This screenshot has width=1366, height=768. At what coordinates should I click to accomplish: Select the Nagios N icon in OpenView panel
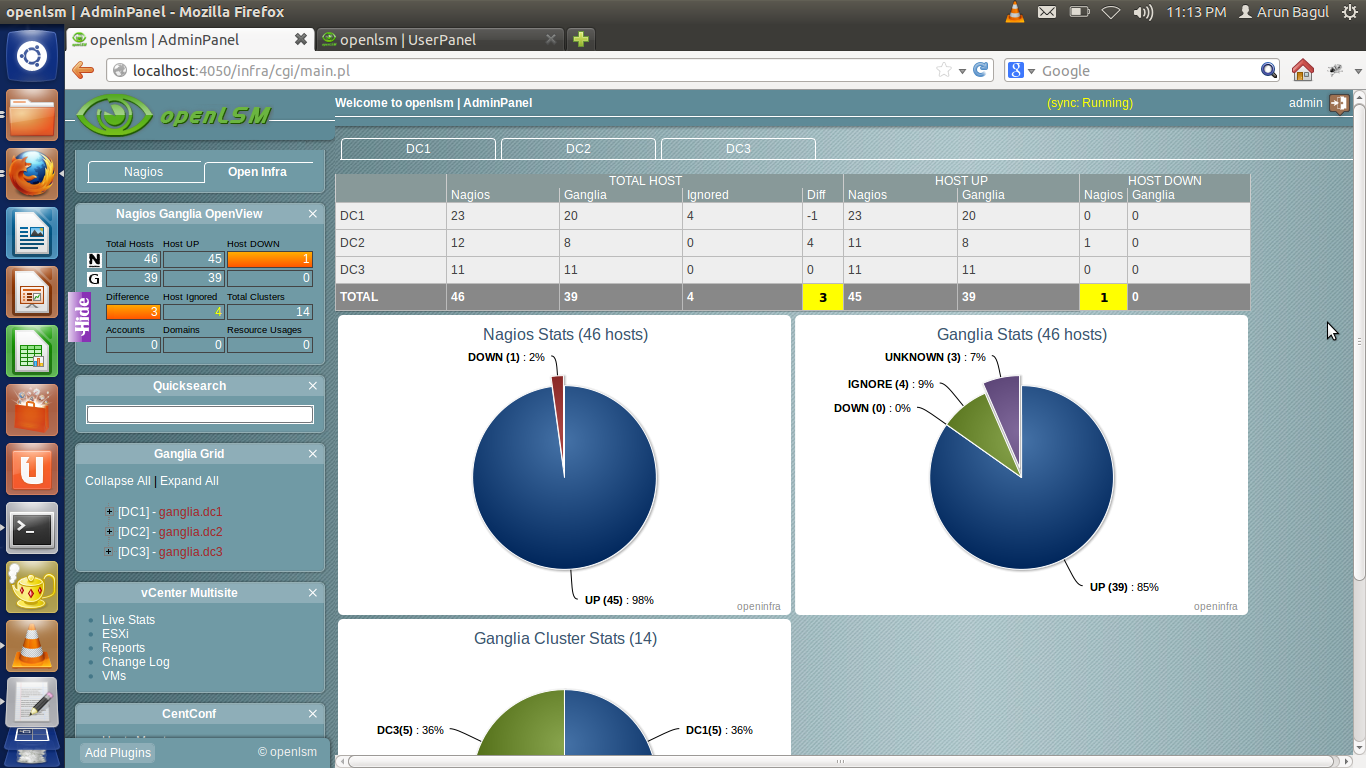94,260
